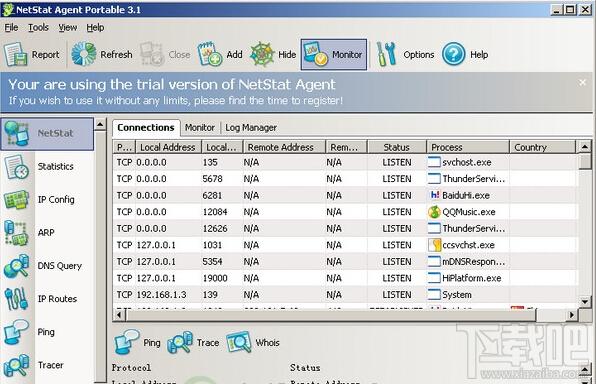
Task: Open ARP in the sidebar
Action: click(47, 233)
